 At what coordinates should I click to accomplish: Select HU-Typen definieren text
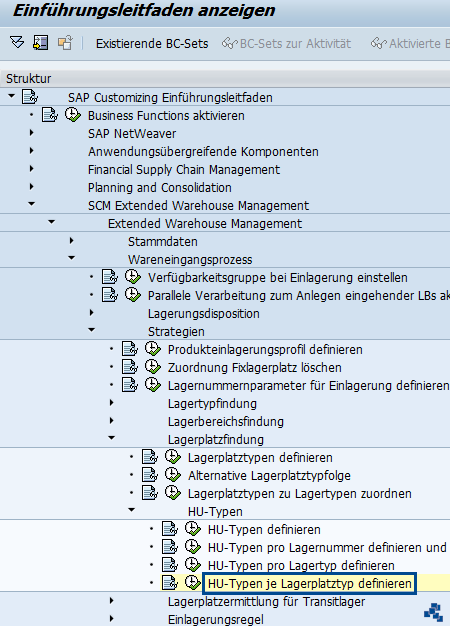(264, 530)
